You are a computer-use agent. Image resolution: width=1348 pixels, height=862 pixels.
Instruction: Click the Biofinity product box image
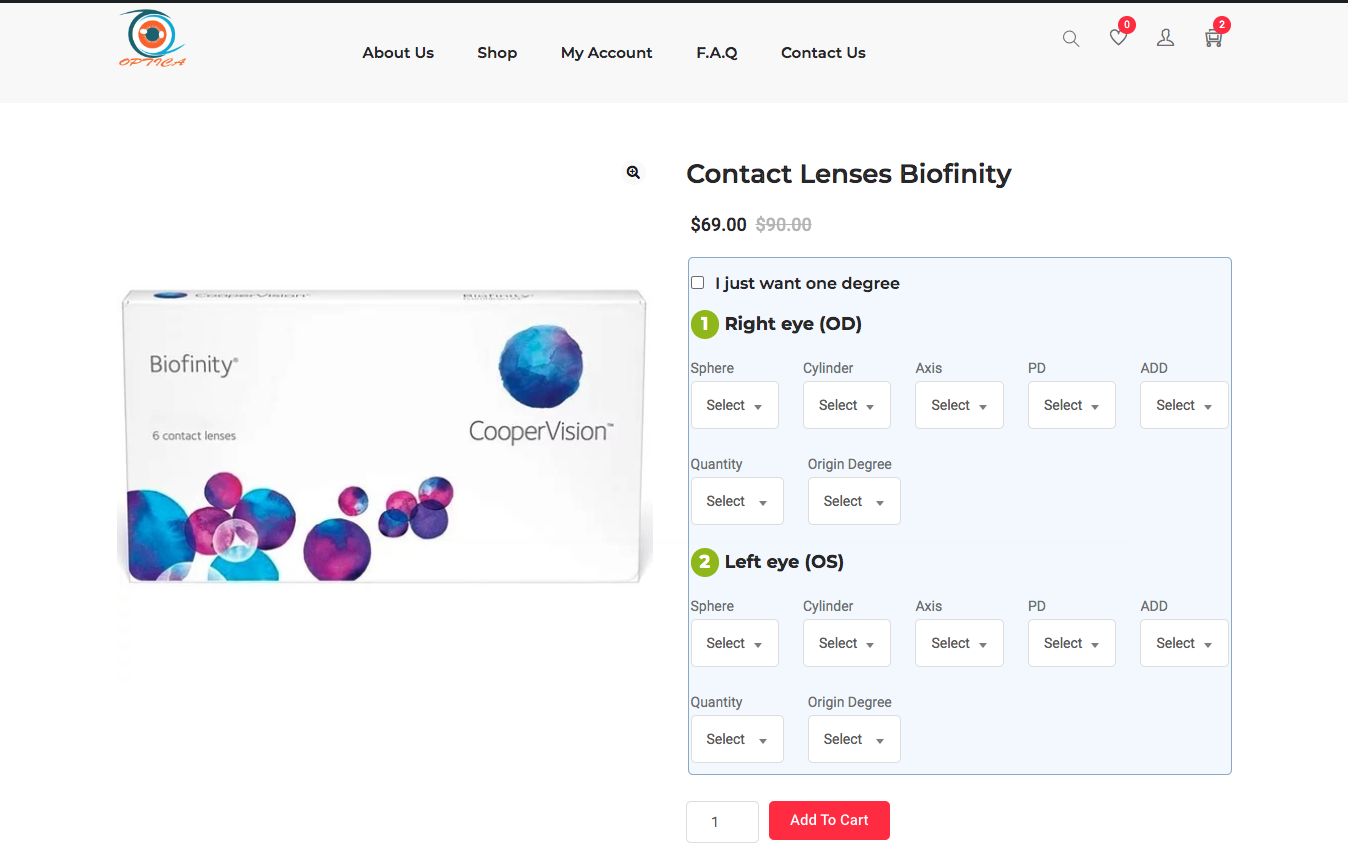tap(385, 435)
